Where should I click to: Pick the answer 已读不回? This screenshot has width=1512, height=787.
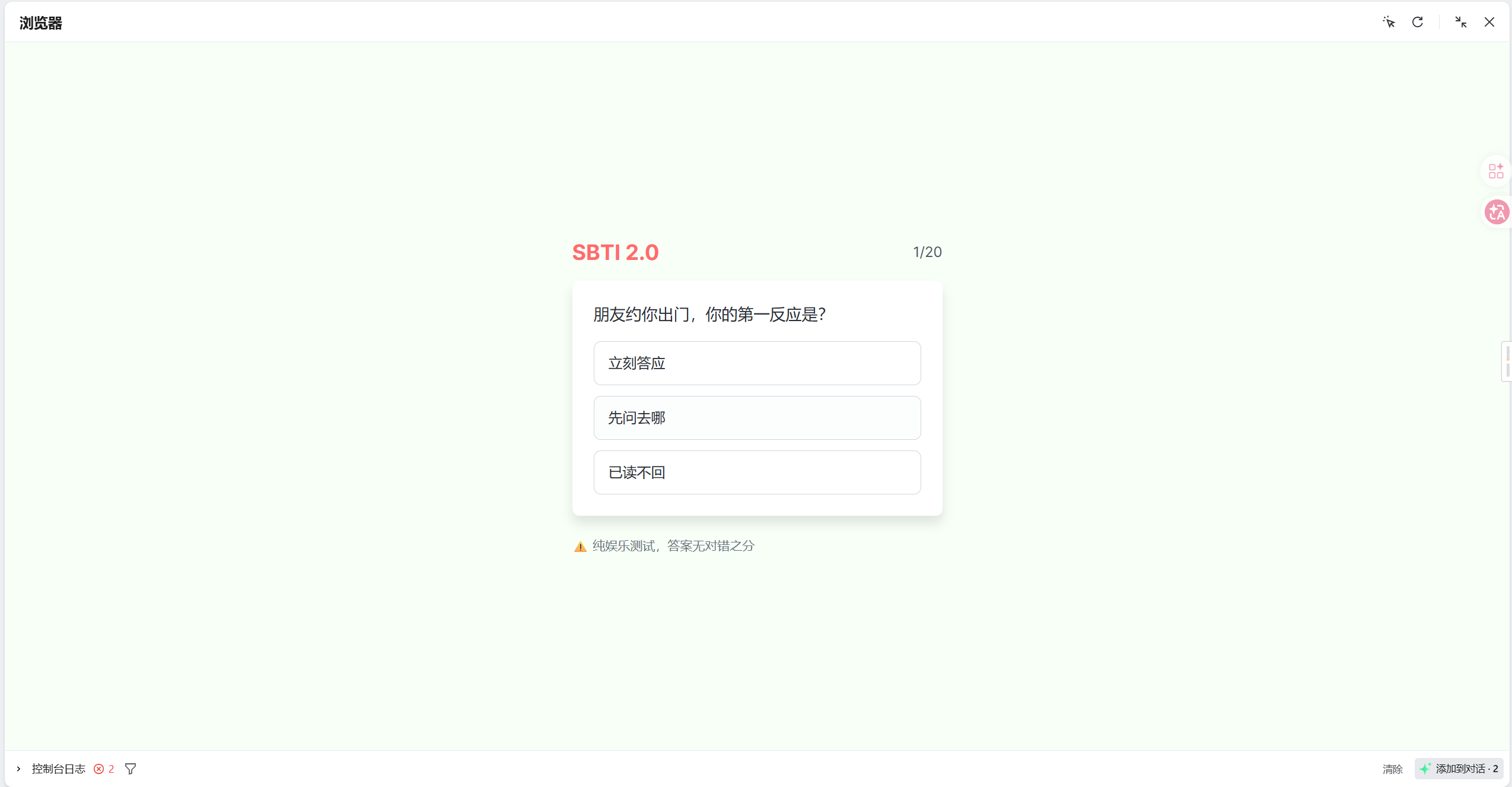coord(757,472)
